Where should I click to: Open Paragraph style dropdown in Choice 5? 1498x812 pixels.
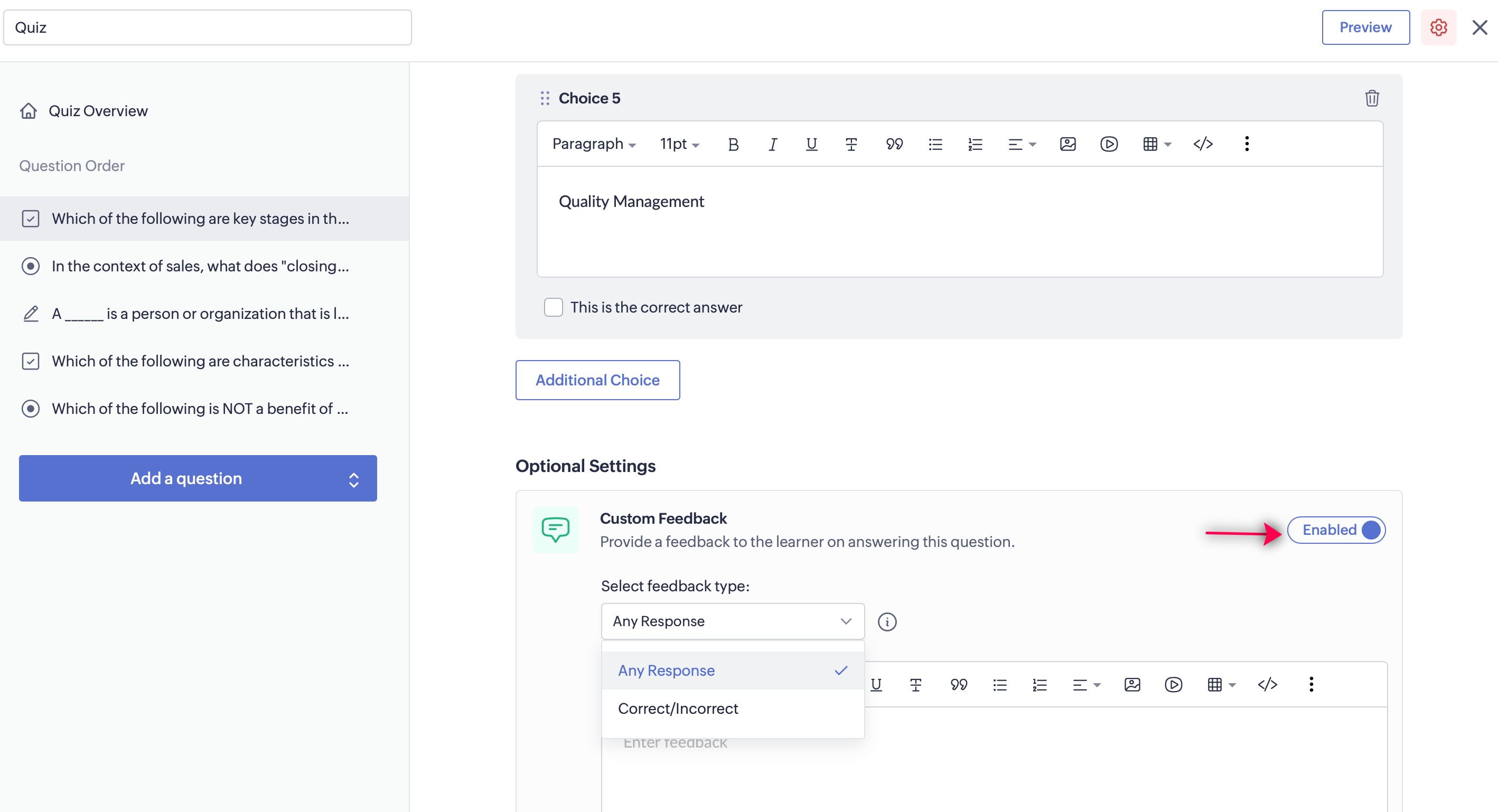[x=593, y=144]
